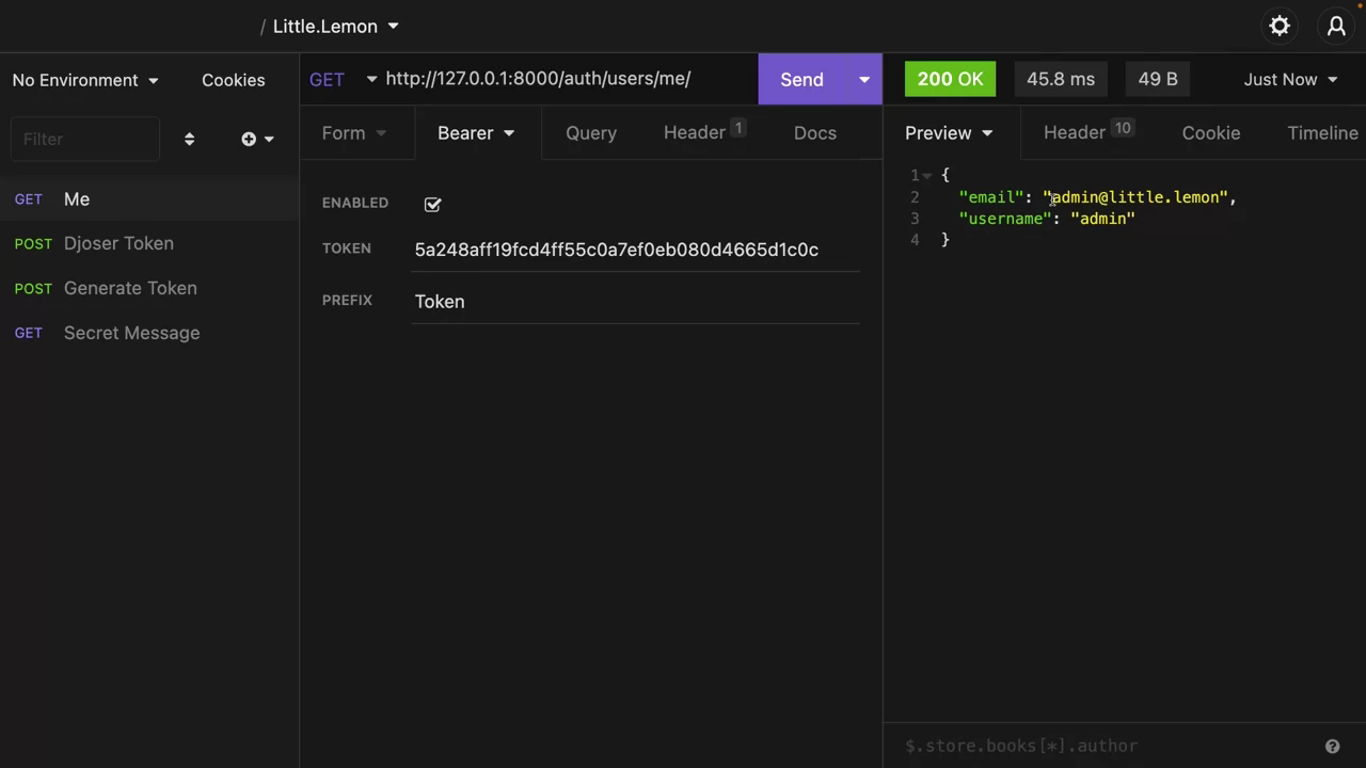Select the Djoser Token POST request
Image resolution: width=1366 pixels, height=768 pixels.
click(x=118, y=244)
